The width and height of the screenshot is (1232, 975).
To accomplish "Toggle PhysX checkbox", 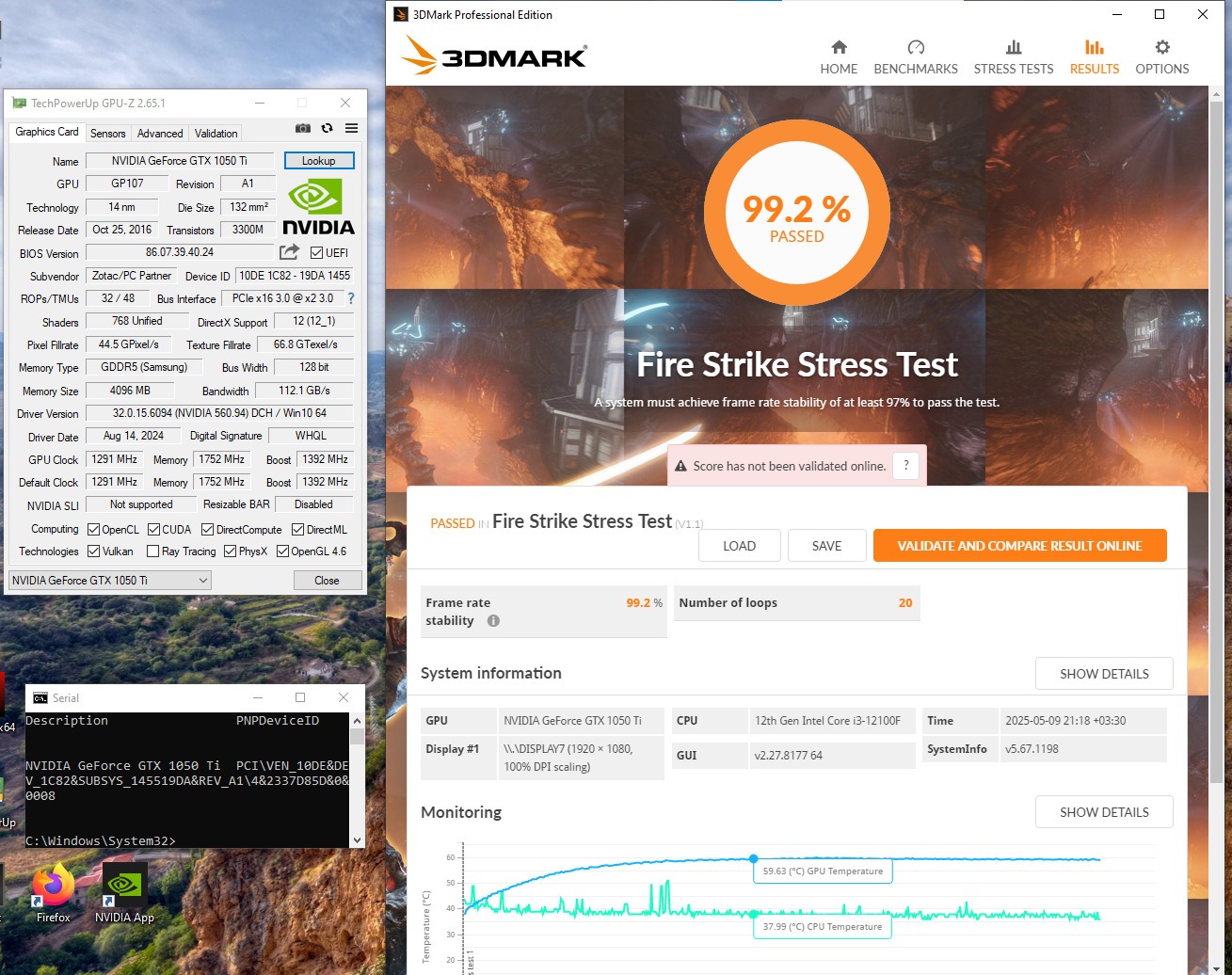I will pos(230,551).
